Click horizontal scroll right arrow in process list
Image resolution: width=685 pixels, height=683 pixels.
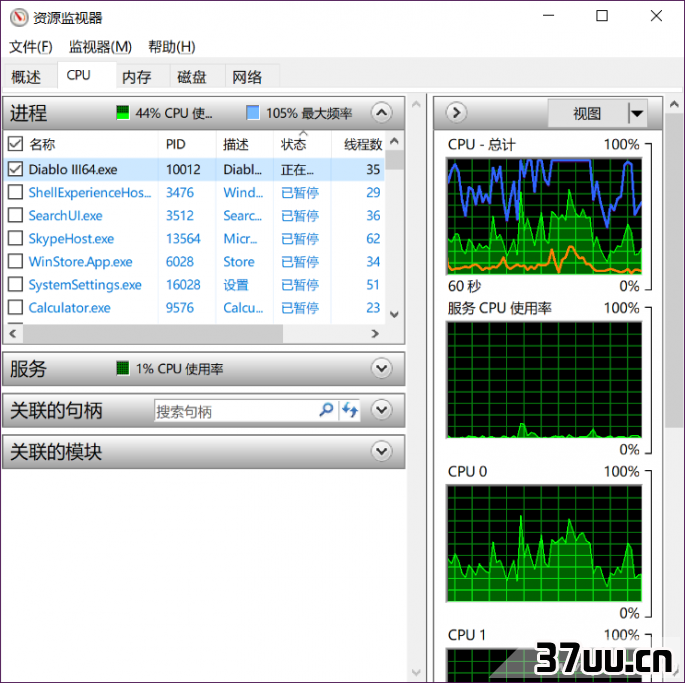pos(375,334)
